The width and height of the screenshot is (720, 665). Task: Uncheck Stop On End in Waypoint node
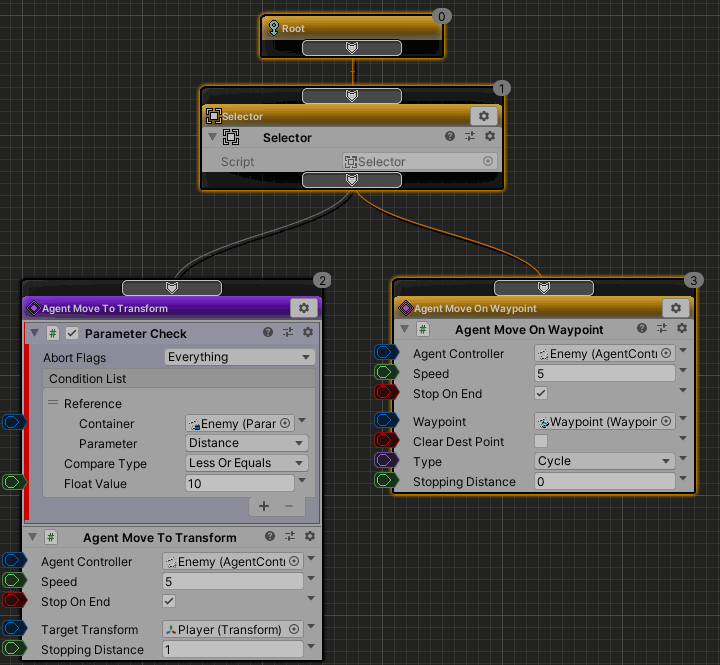pos(541,394)
